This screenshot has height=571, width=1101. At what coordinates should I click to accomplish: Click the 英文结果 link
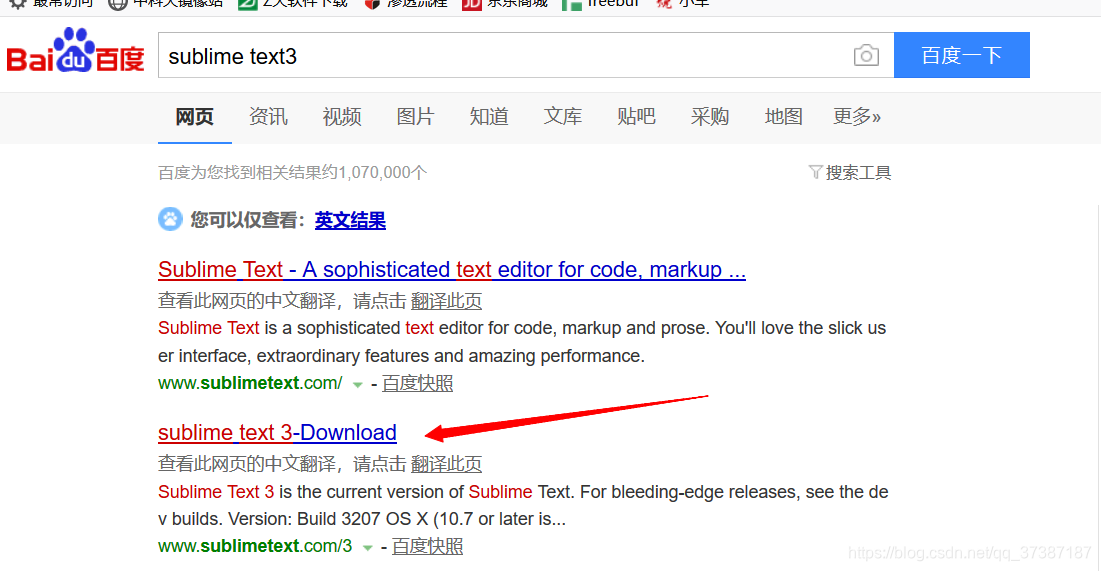coord(350,221)
